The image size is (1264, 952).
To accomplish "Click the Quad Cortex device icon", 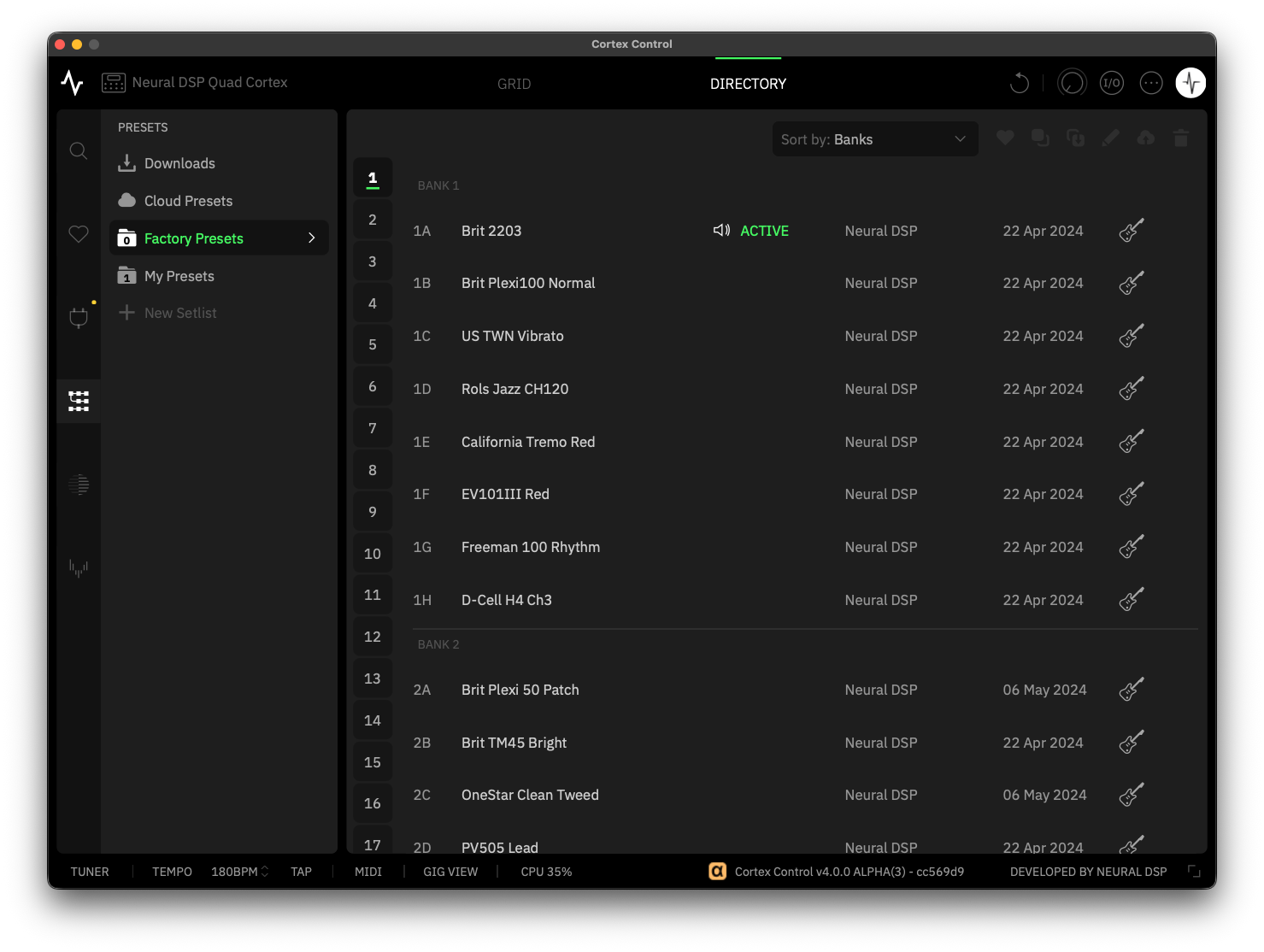I will click(114, 83).
